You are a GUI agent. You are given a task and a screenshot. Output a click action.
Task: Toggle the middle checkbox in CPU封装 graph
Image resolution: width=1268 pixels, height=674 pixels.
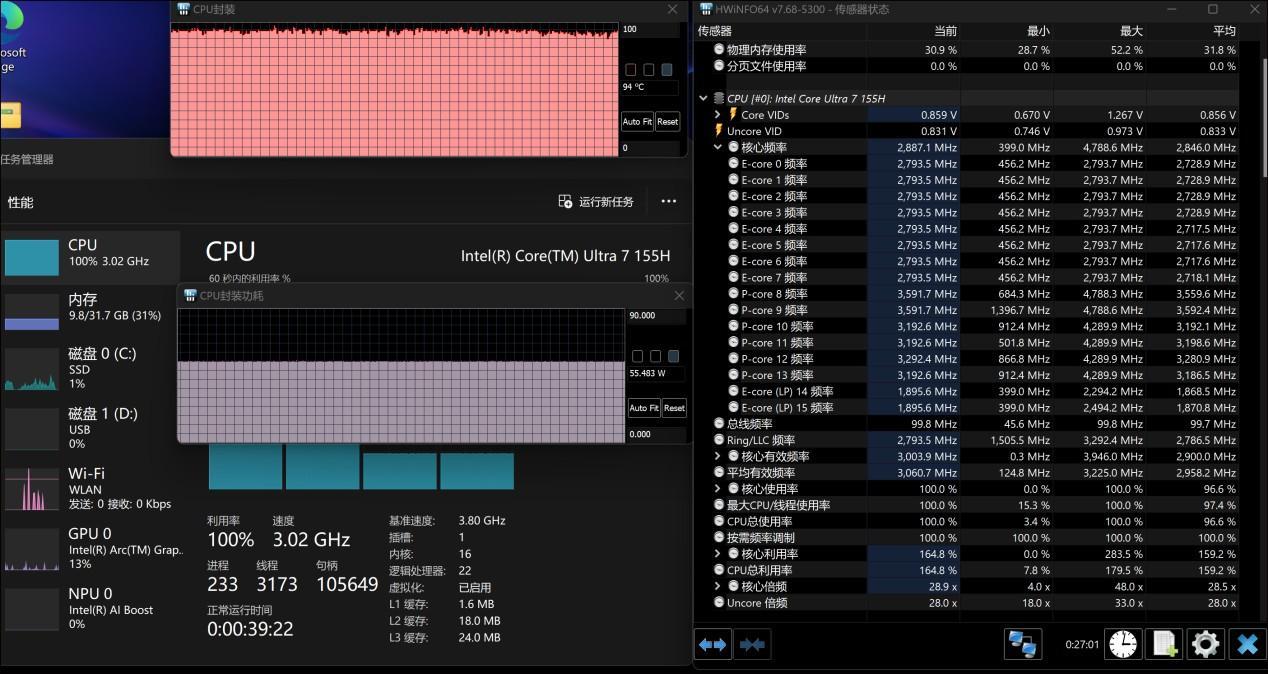(649, 70)
